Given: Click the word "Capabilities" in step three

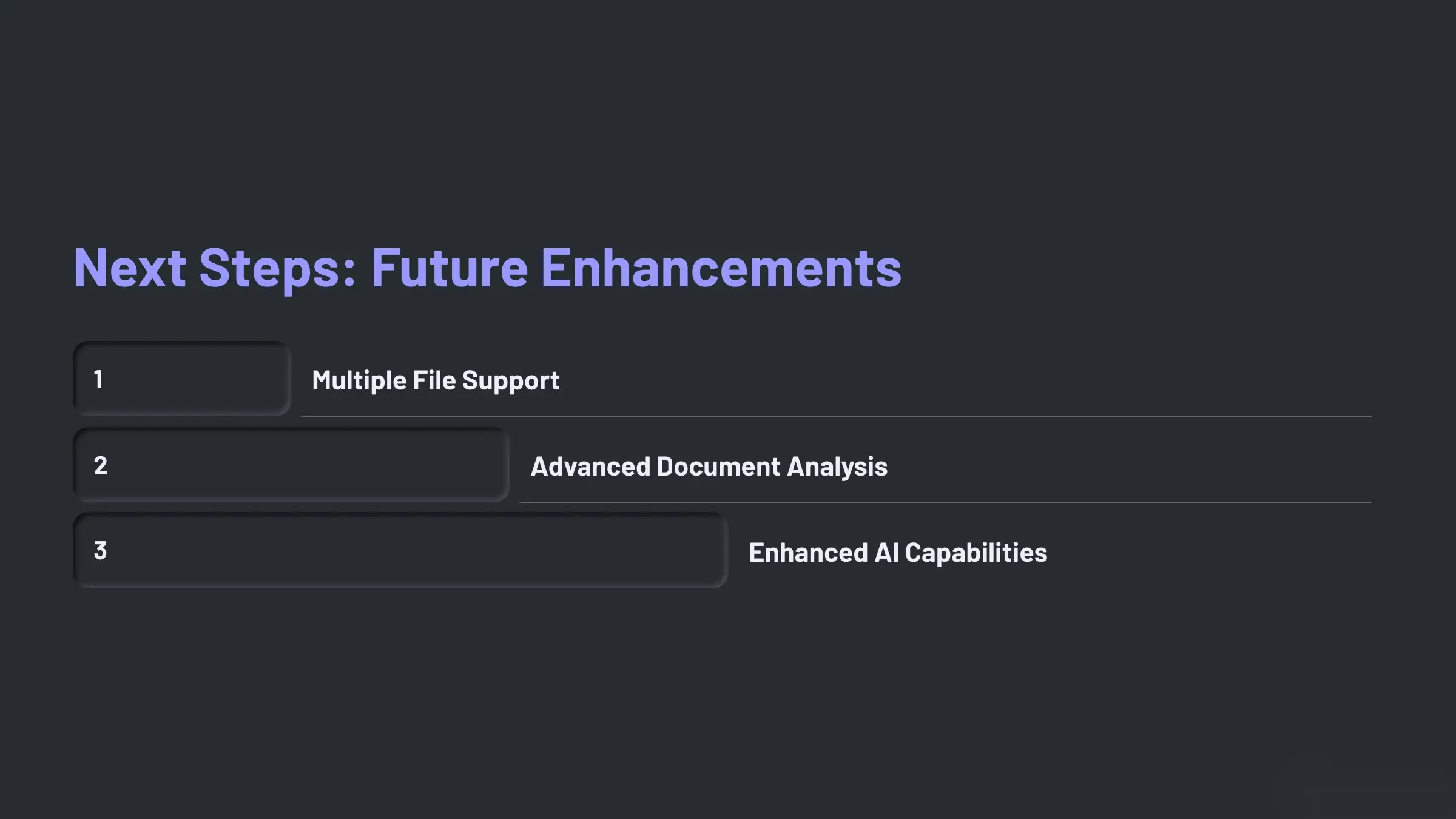Looking at the screenshot, I should (x=976, y=553).
